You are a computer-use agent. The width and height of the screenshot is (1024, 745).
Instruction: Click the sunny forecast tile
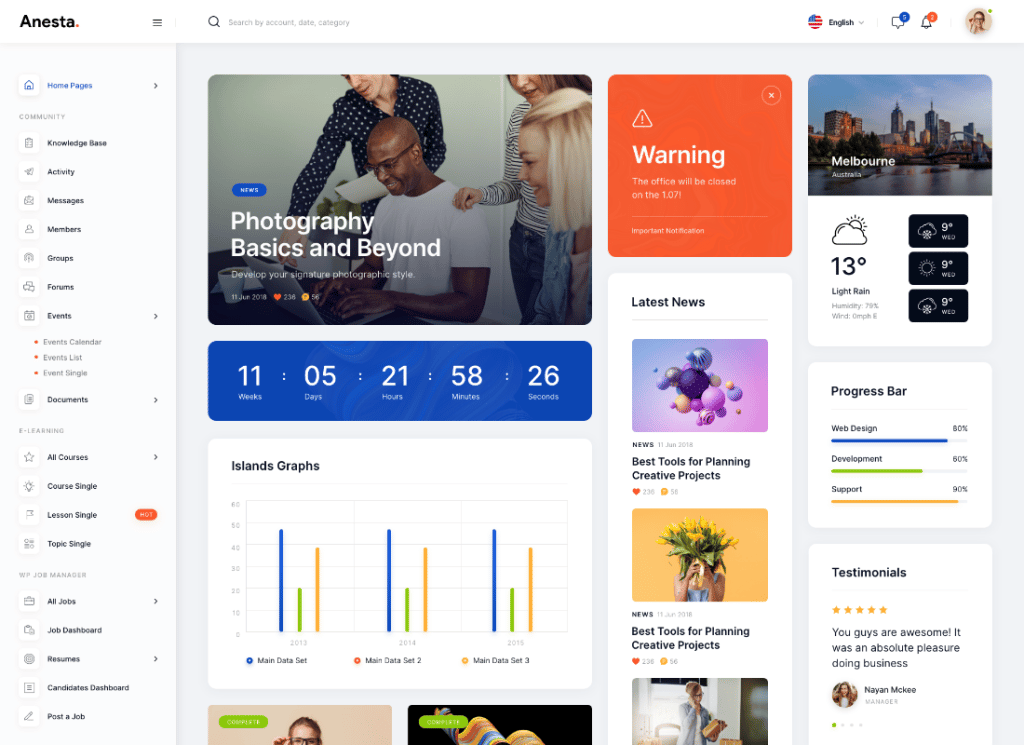938,268
